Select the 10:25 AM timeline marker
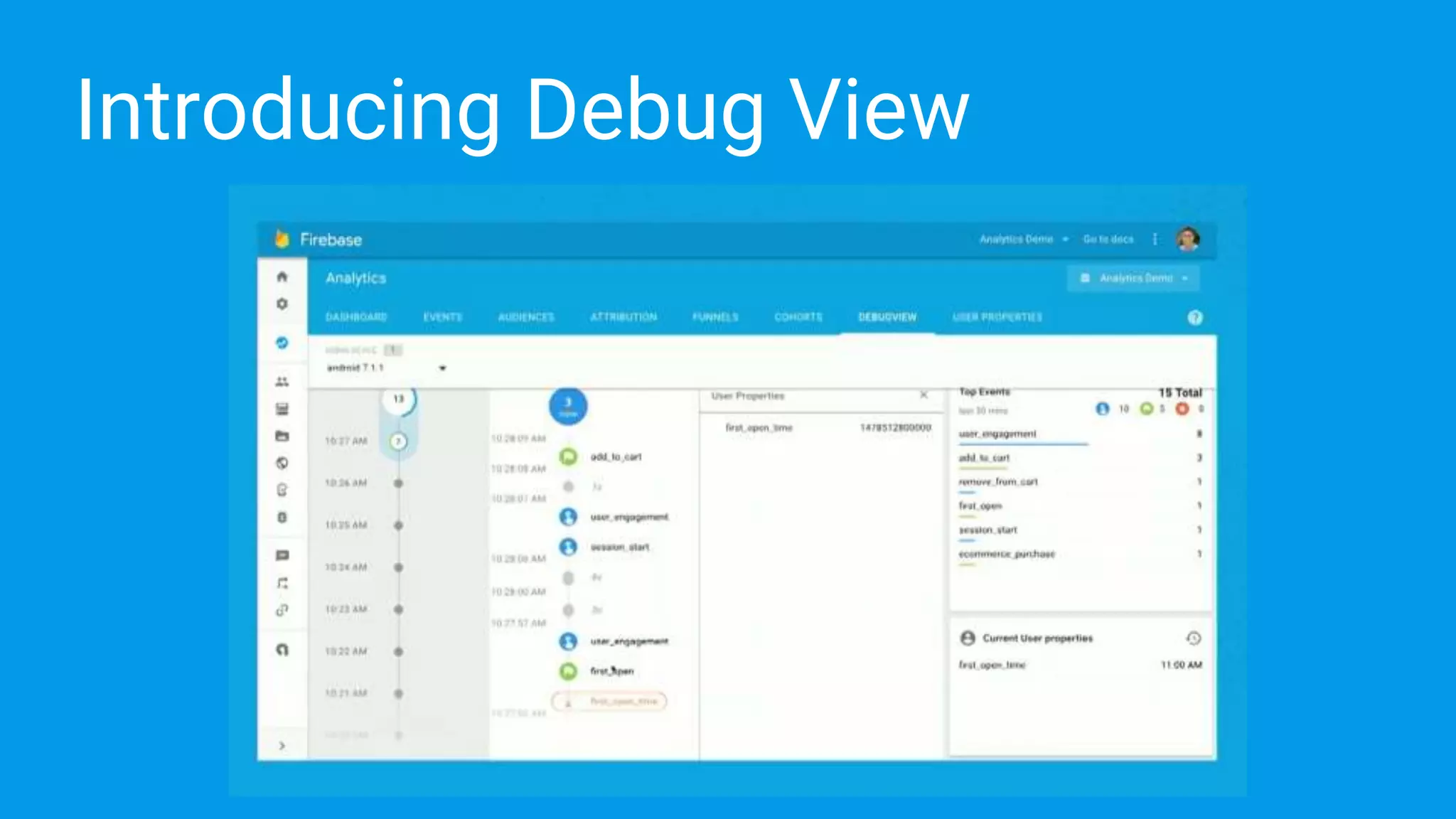This screenshot has width=1456, height=819. pyautogui.click(x=398, y=525)
